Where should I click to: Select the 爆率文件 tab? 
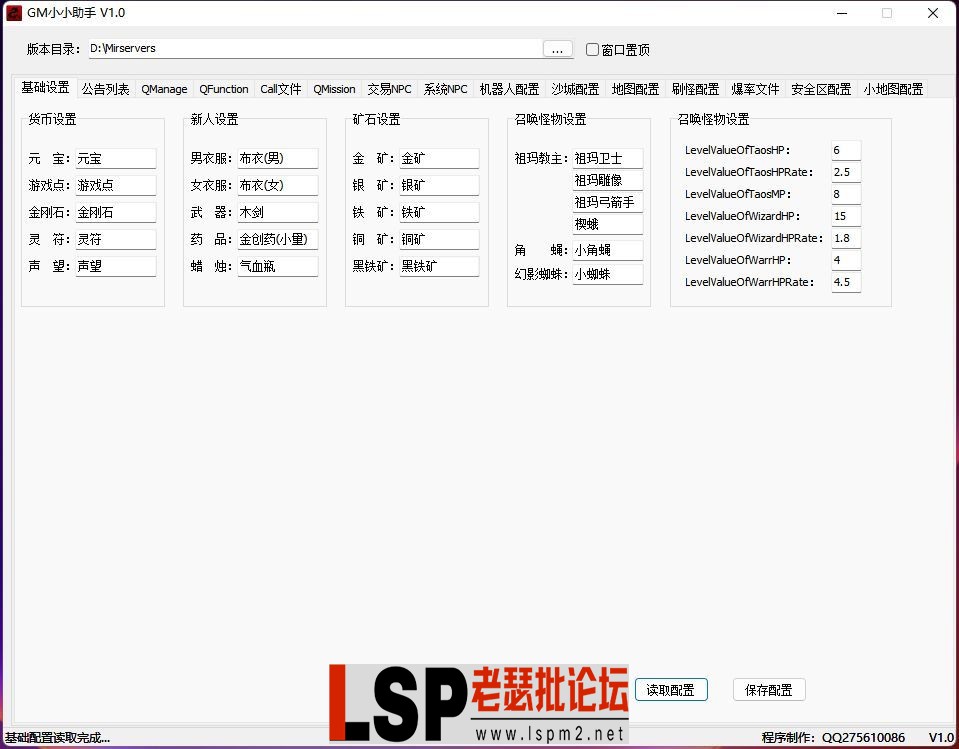pyautogui.click(x=755, y=88)
